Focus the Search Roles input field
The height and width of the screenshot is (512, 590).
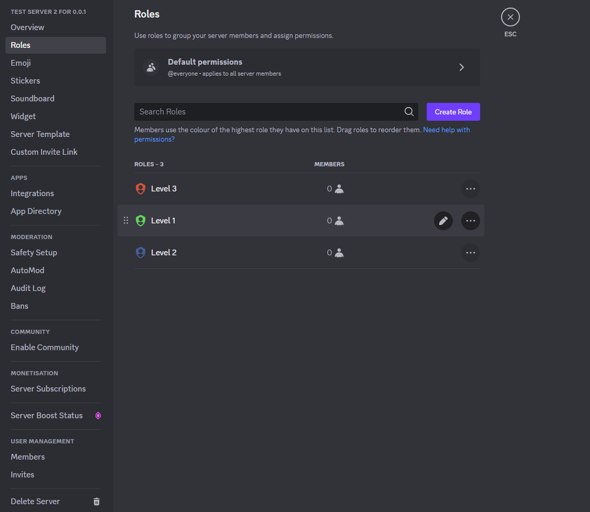tap(276, 112)
